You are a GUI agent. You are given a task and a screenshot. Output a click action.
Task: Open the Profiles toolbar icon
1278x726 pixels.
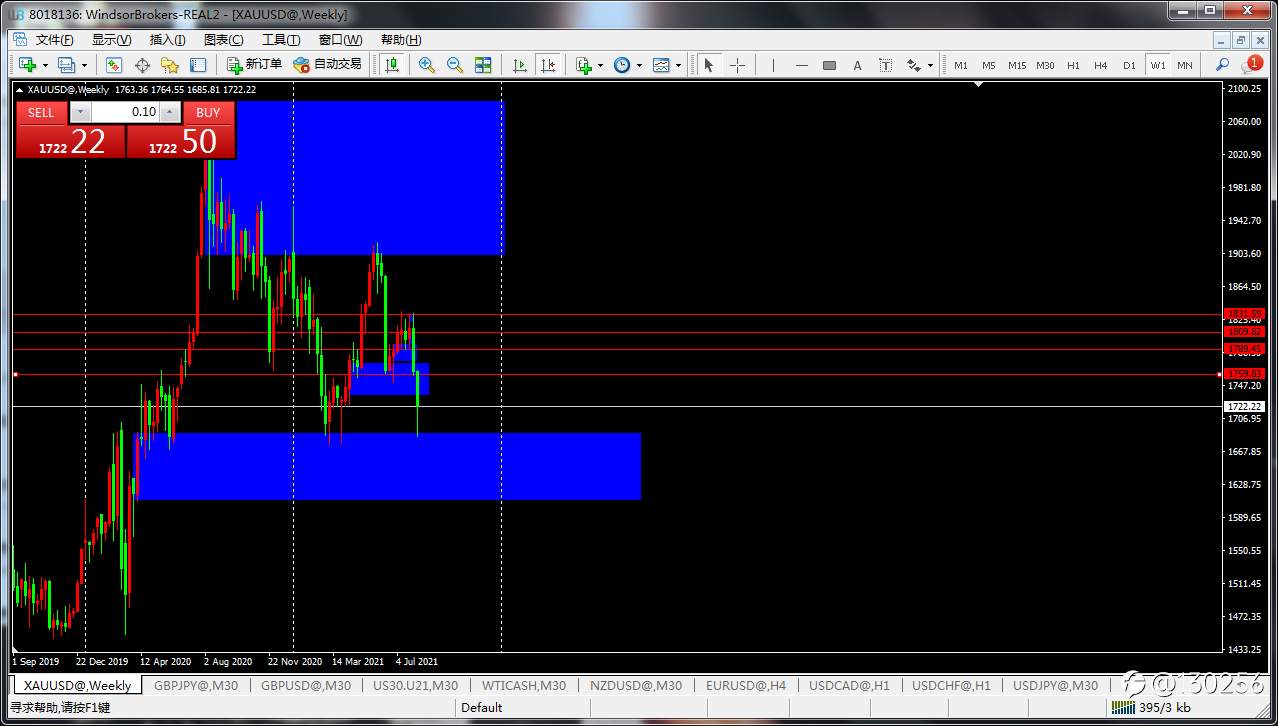pos(66,65)
